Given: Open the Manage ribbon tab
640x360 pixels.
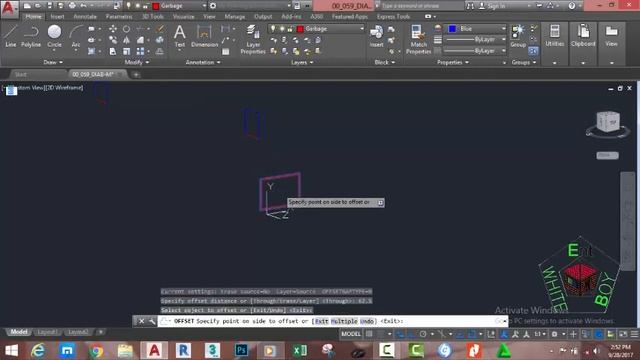Looking at the screenshot, I should pyautogui.click(x=235, y=17).
